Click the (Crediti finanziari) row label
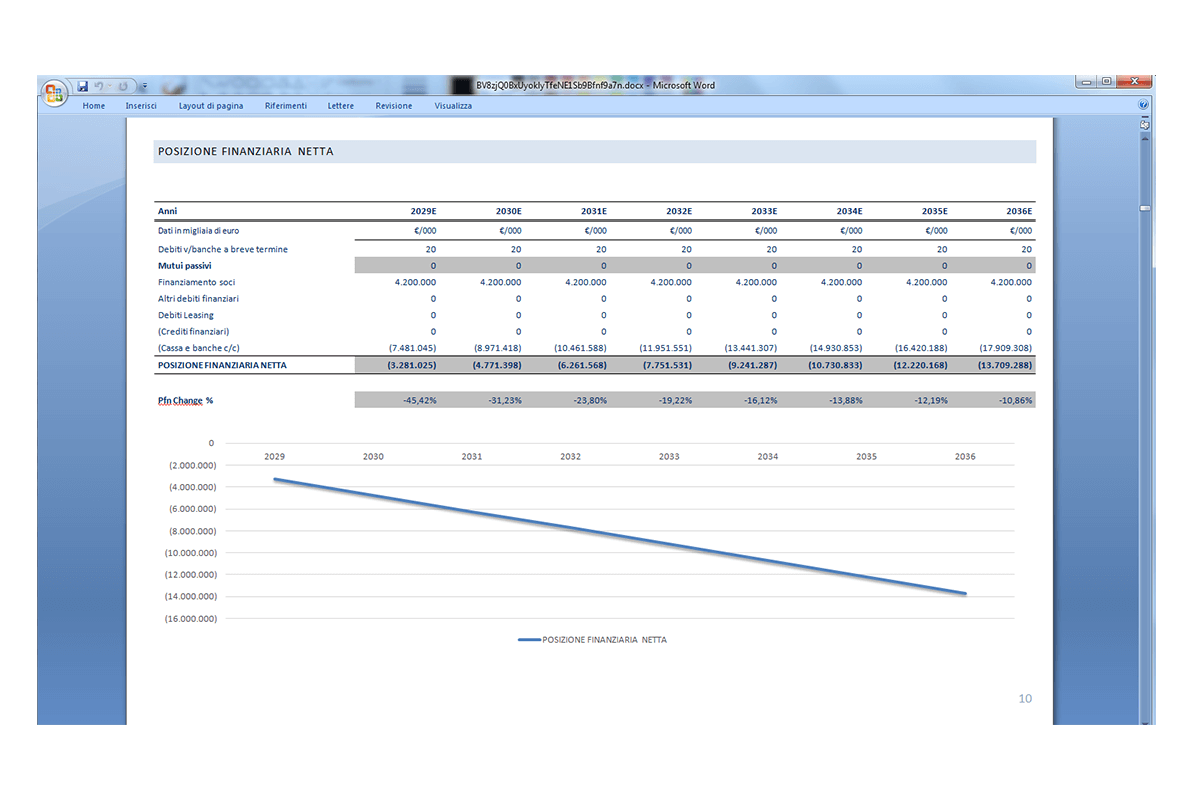This screenshot has width=1193, height=800. pos(193,332)
